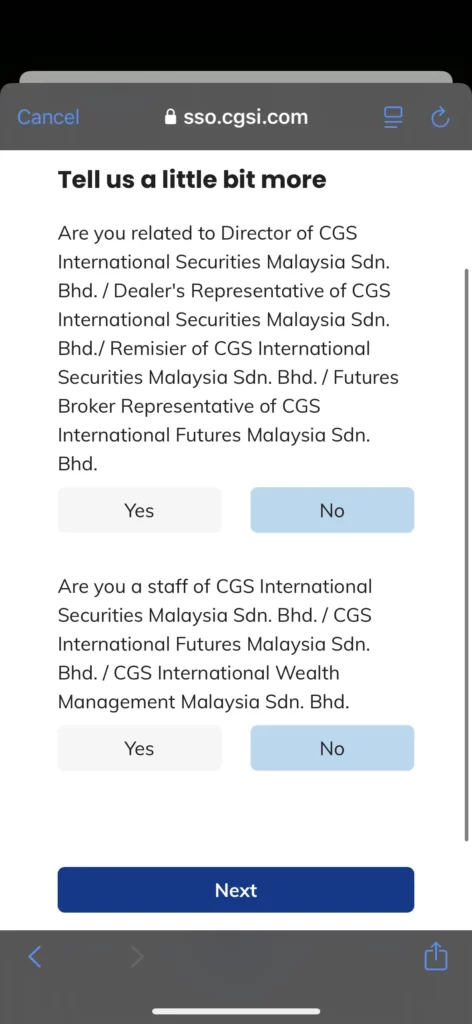Viewport: 472px width, 1024px height.
Task: Tap the padlock icon beside the URL
Action: click(170, 117)
